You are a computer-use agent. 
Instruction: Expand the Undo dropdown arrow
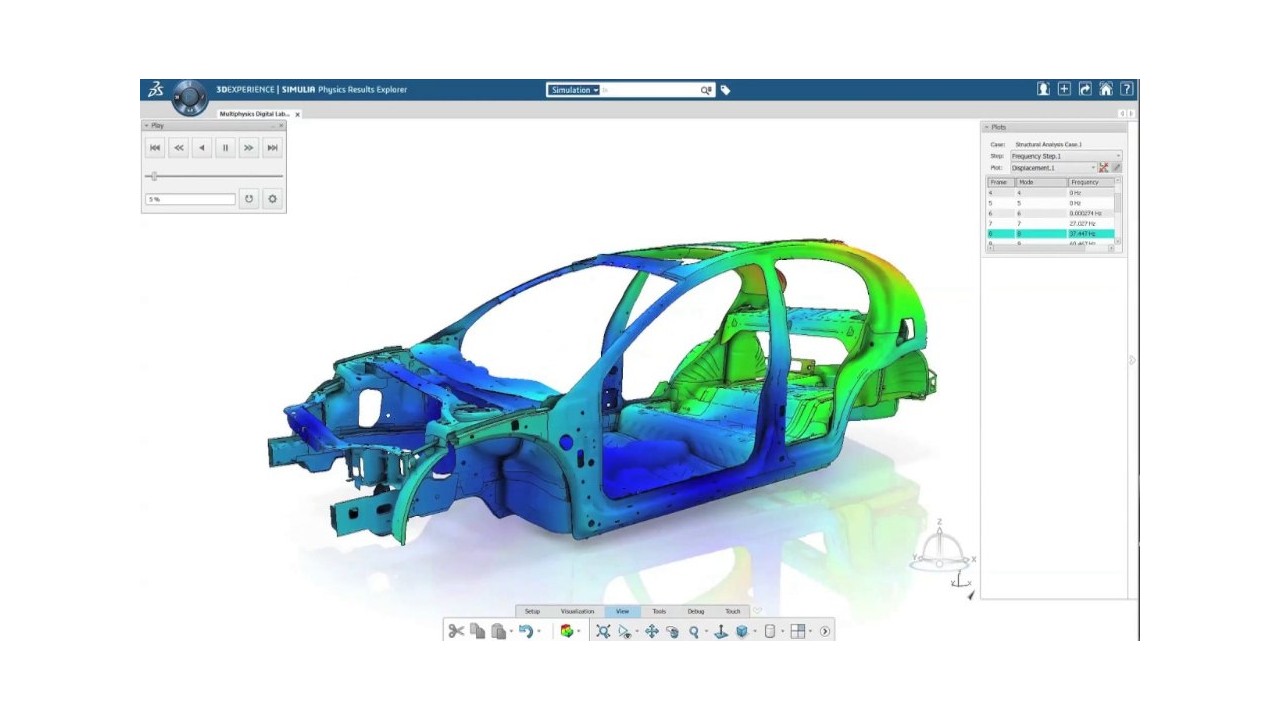[x=539, y=632]
